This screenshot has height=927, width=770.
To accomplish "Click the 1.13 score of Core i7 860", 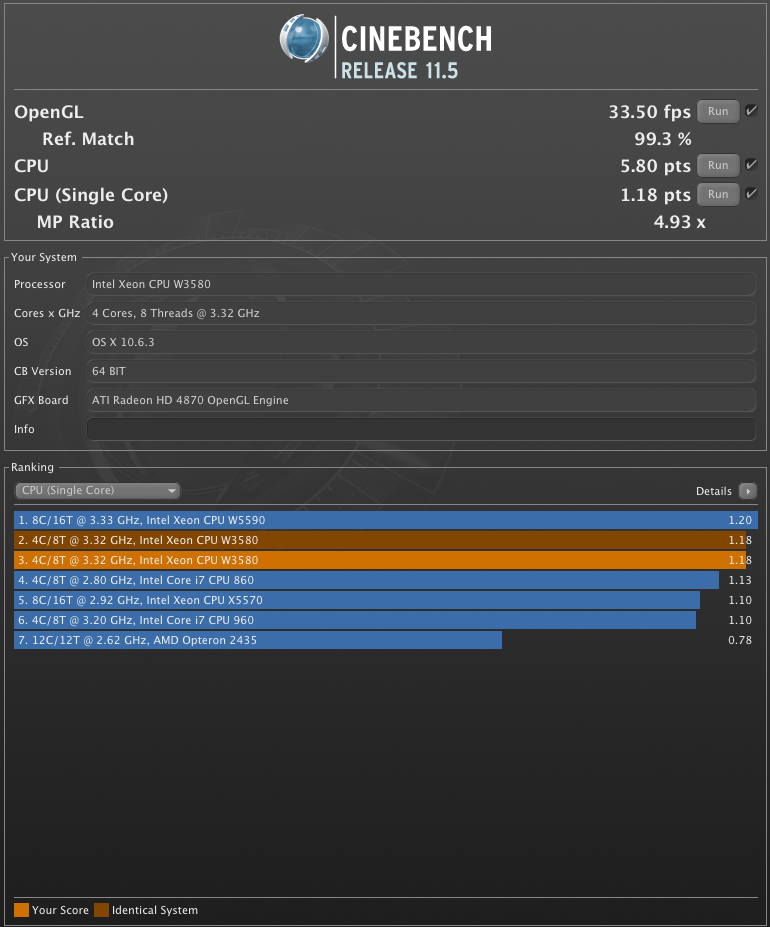I will point(740,581).
